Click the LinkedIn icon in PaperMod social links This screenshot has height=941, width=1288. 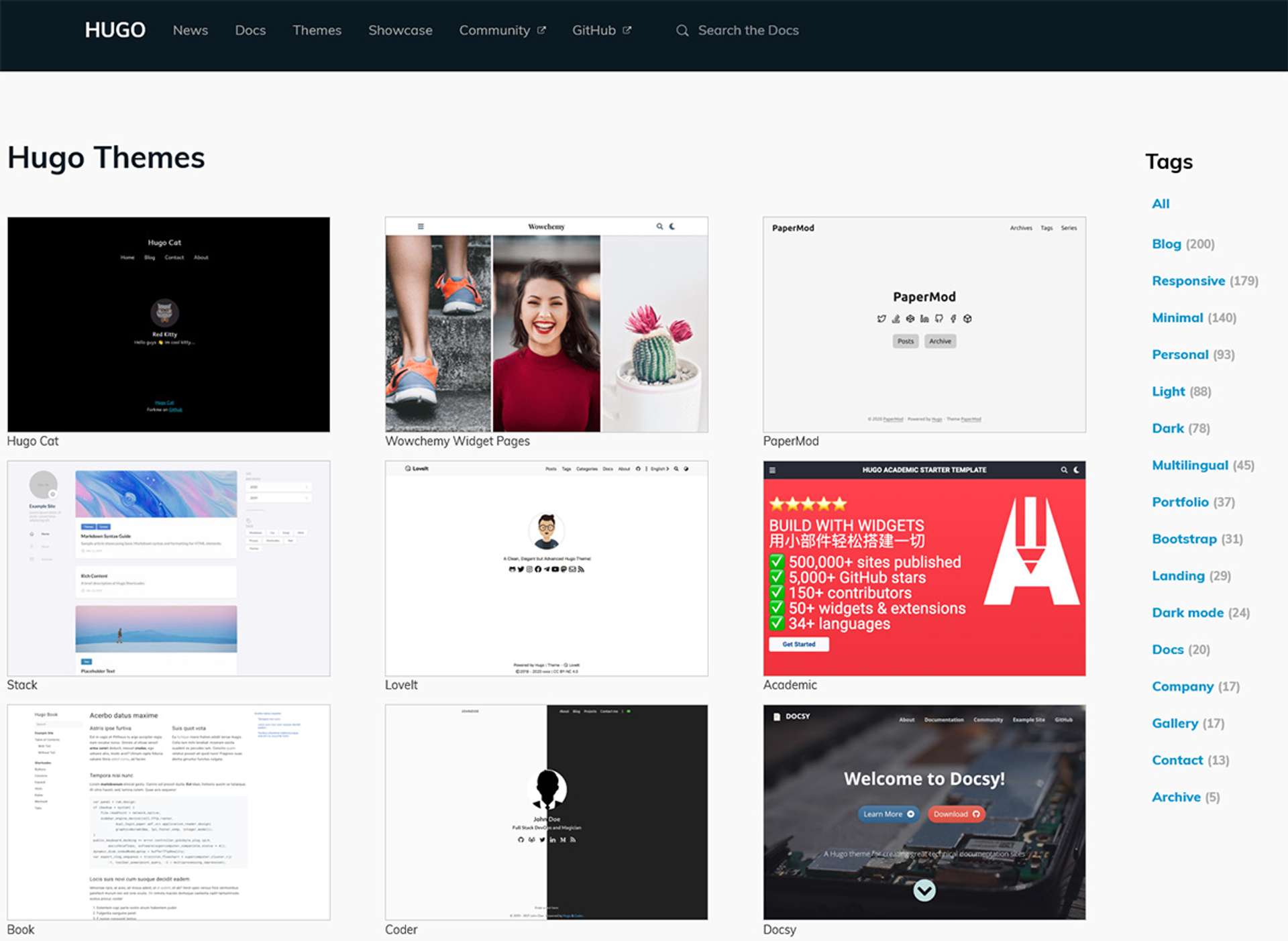tap(924, 319)
